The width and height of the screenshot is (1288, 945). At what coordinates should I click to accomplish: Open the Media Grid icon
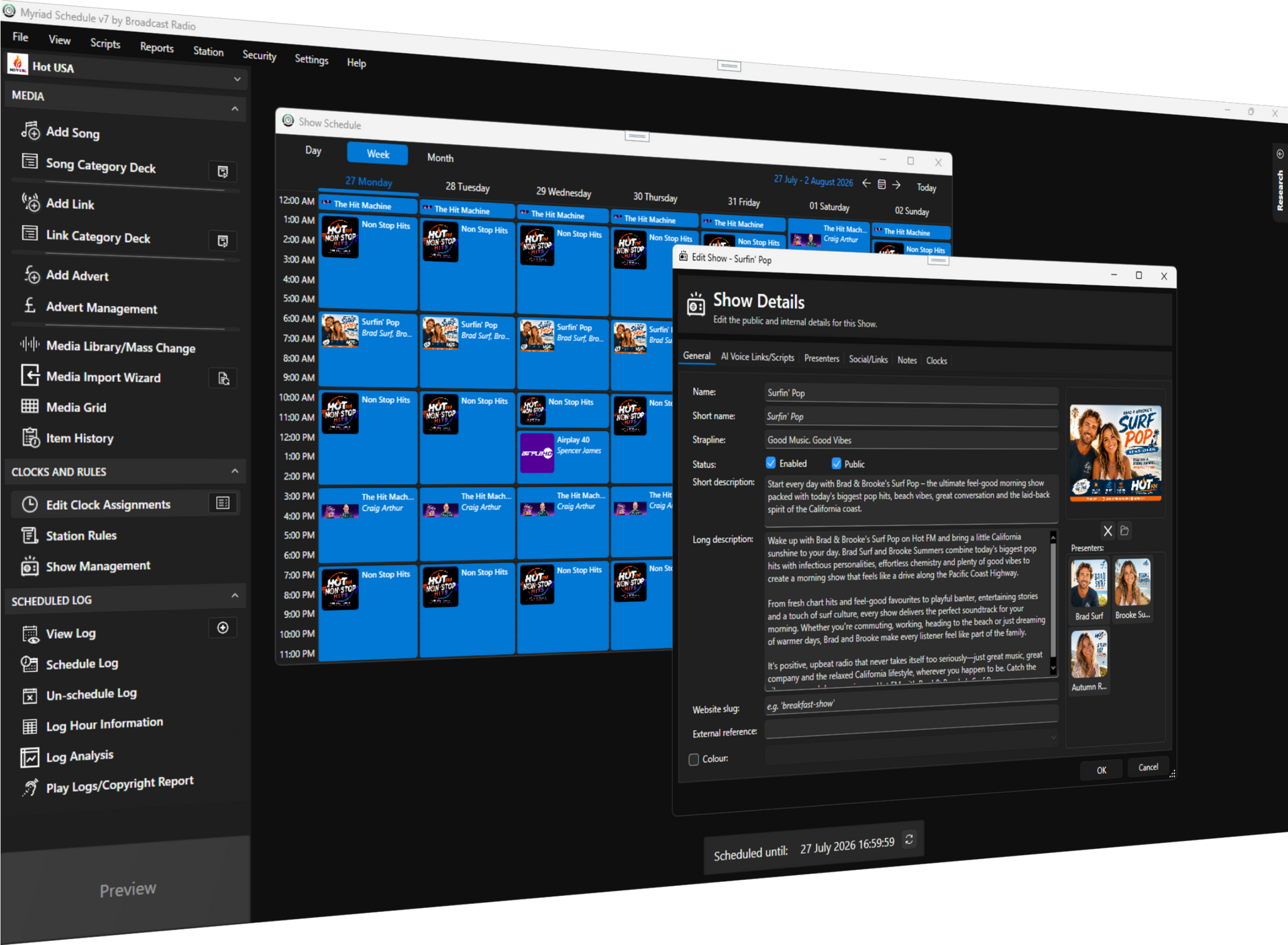[x=30, y=406]
